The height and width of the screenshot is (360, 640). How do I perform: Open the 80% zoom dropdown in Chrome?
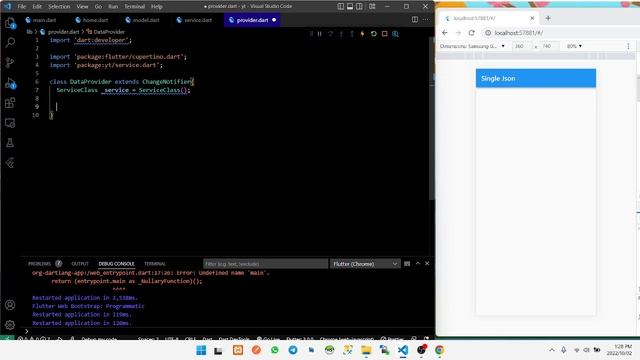(x=574, y=46)
